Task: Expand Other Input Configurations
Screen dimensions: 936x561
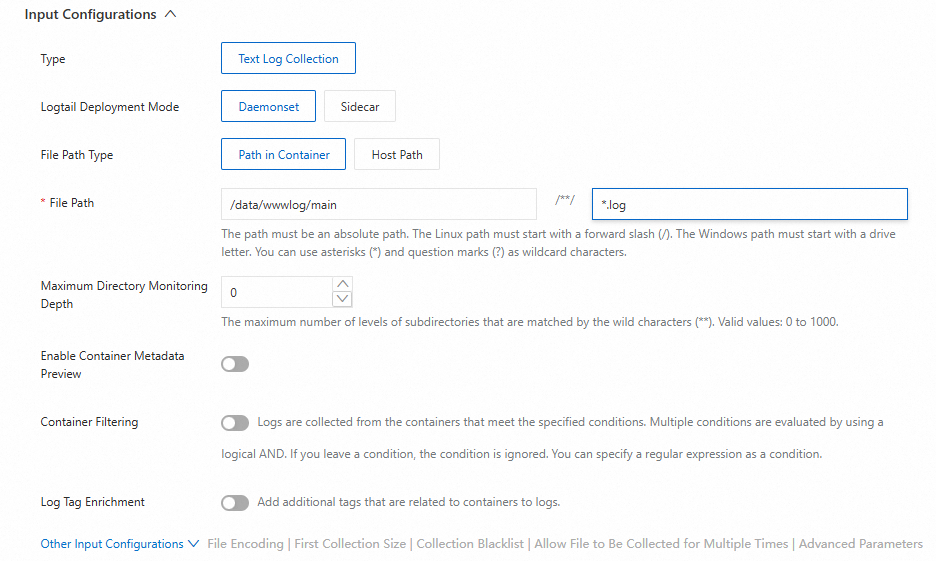Action: point(119,544)
